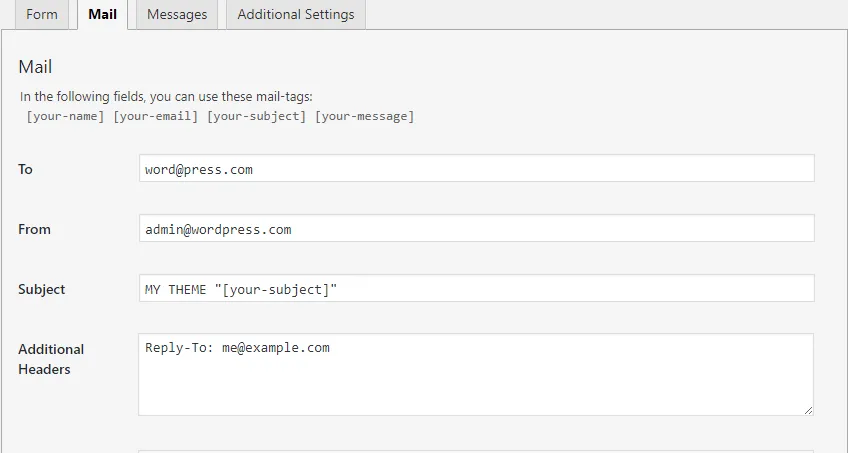Select the [your-message] mail-tag
This screenshot has width=848, height=453.
(364, 116)
